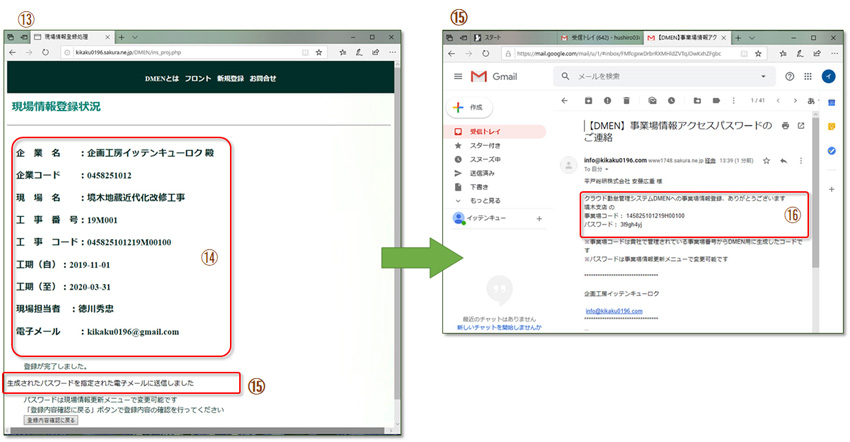
Task: Click the 登録内容確認に戻る button
Action: (51, 420)
